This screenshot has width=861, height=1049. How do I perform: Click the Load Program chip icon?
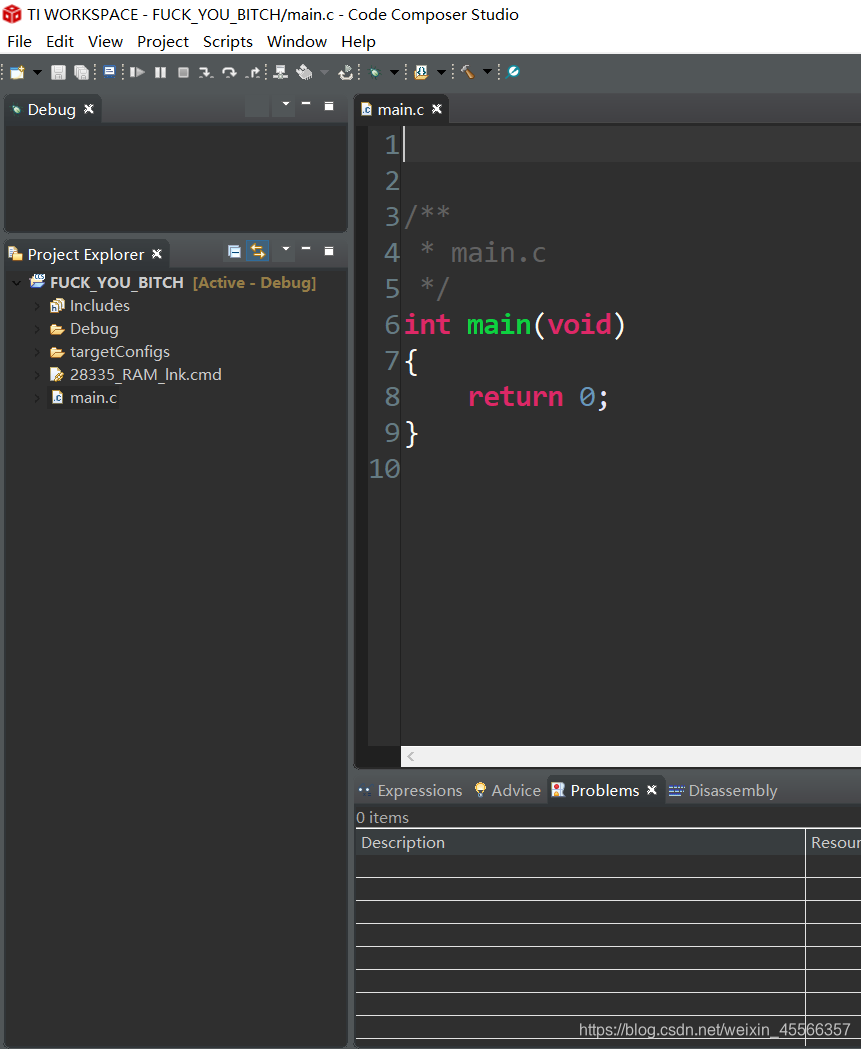(304, 72)
